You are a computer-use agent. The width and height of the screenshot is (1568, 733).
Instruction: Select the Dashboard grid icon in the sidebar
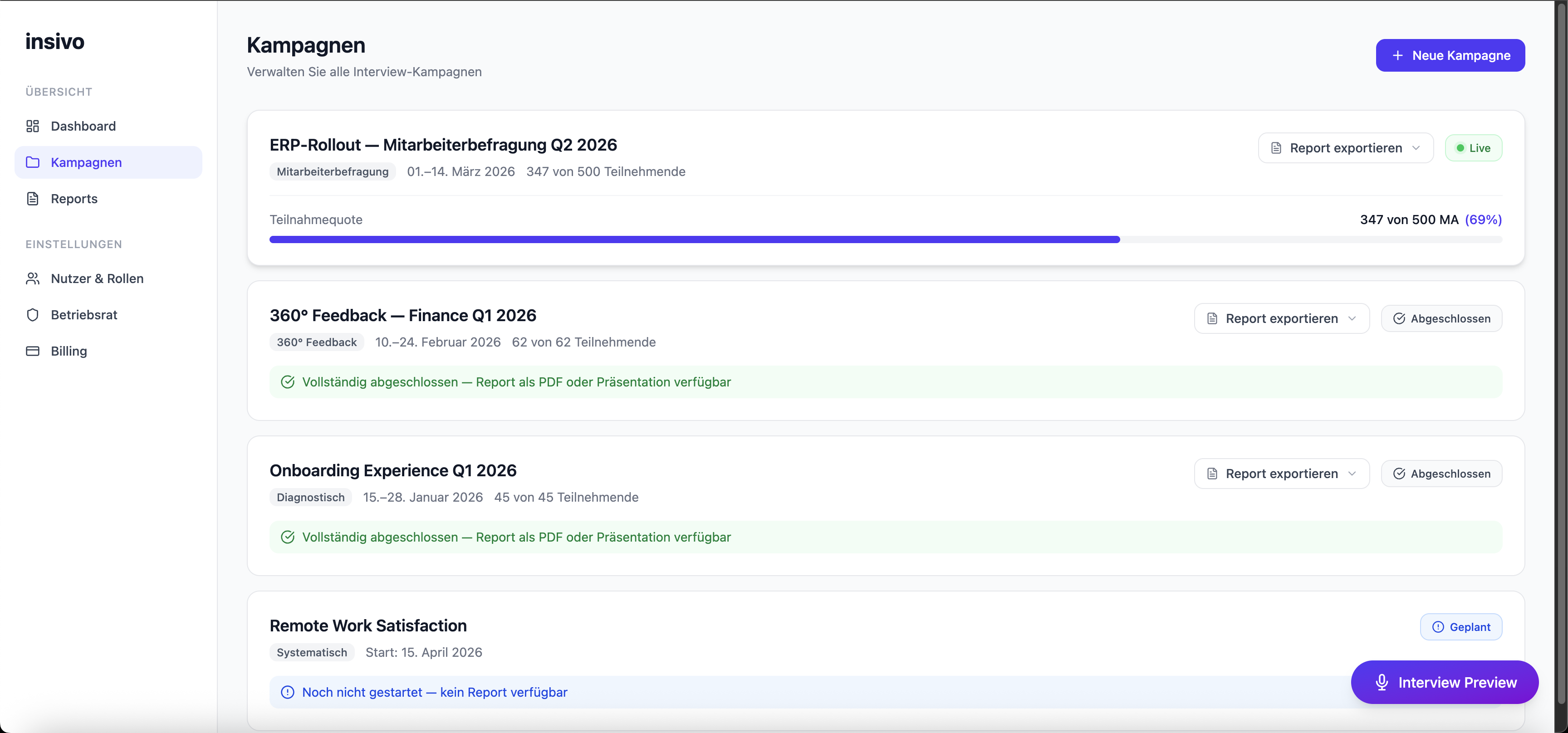pos(34,126)
